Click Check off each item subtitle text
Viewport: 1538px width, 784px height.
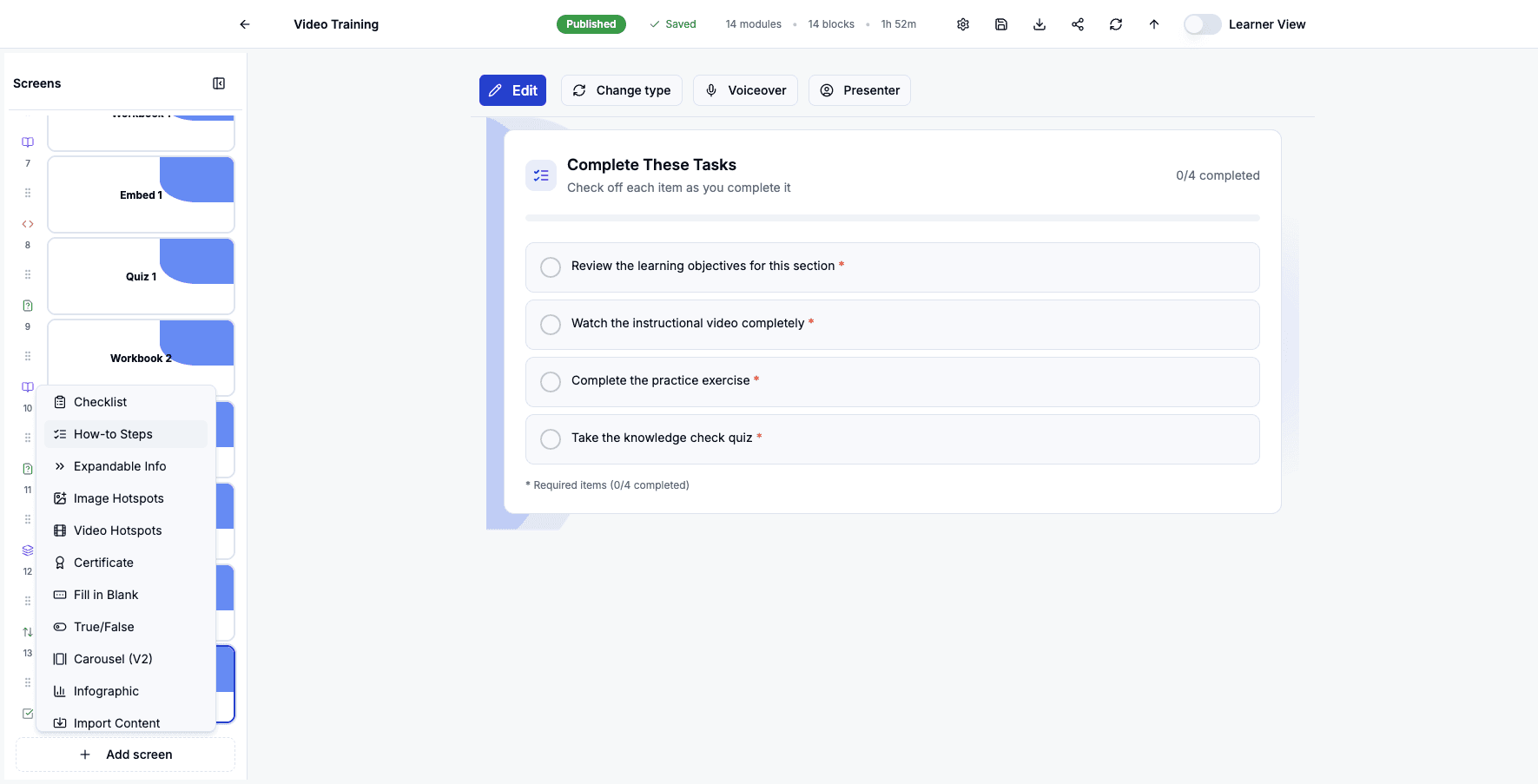[x=679, y=188]
